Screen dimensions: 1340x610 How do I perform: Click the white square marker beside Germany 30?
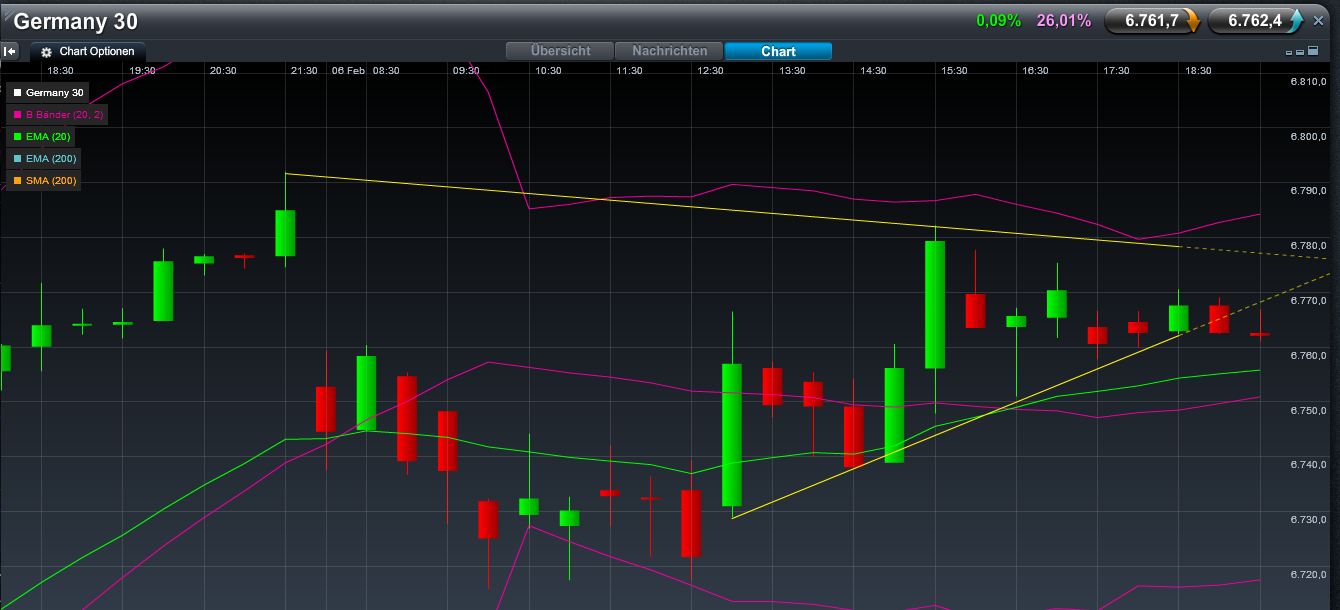(x=16, y=92)
